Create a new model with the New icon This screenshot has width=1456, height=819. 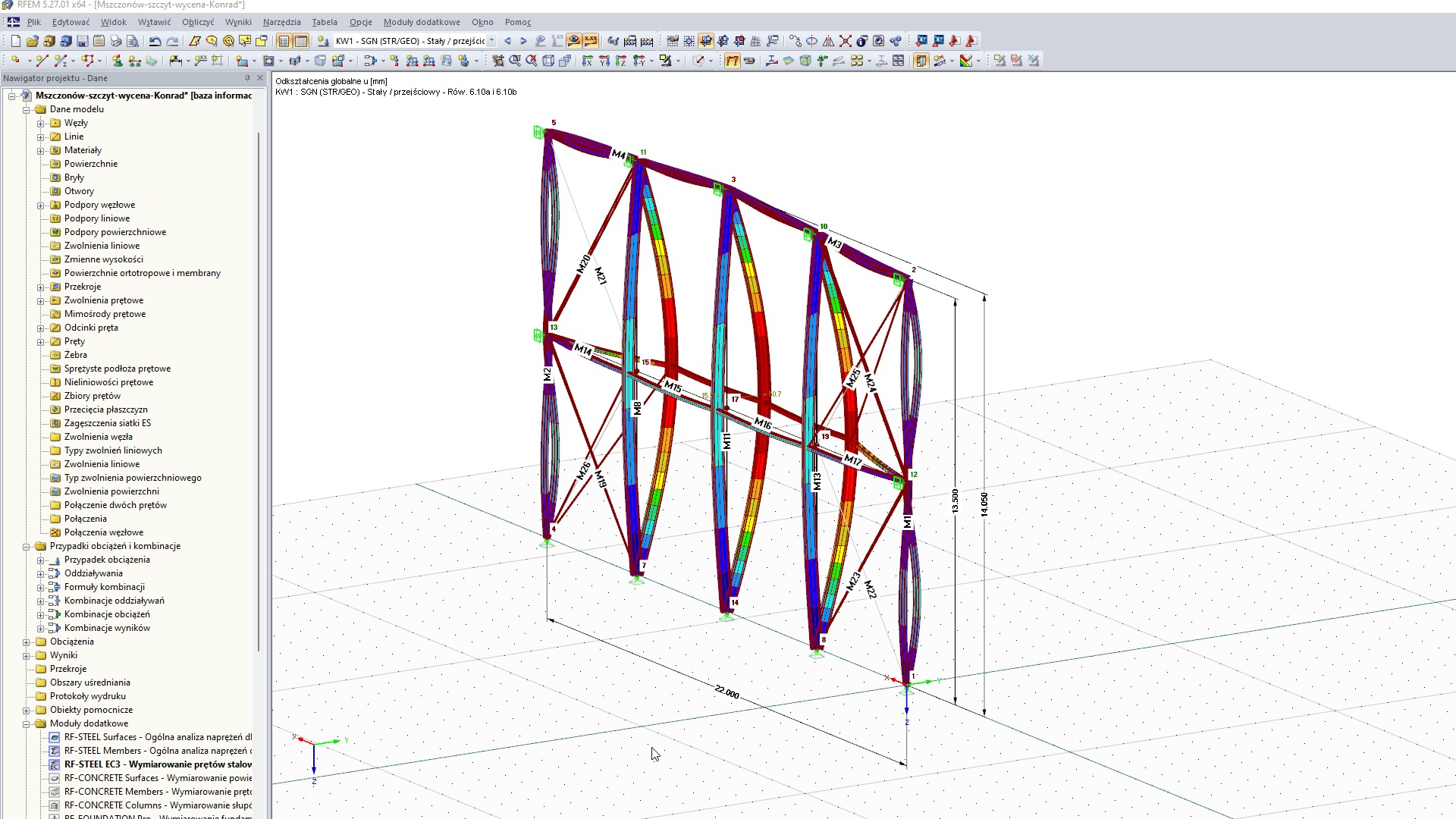click(x=14, y=41)
